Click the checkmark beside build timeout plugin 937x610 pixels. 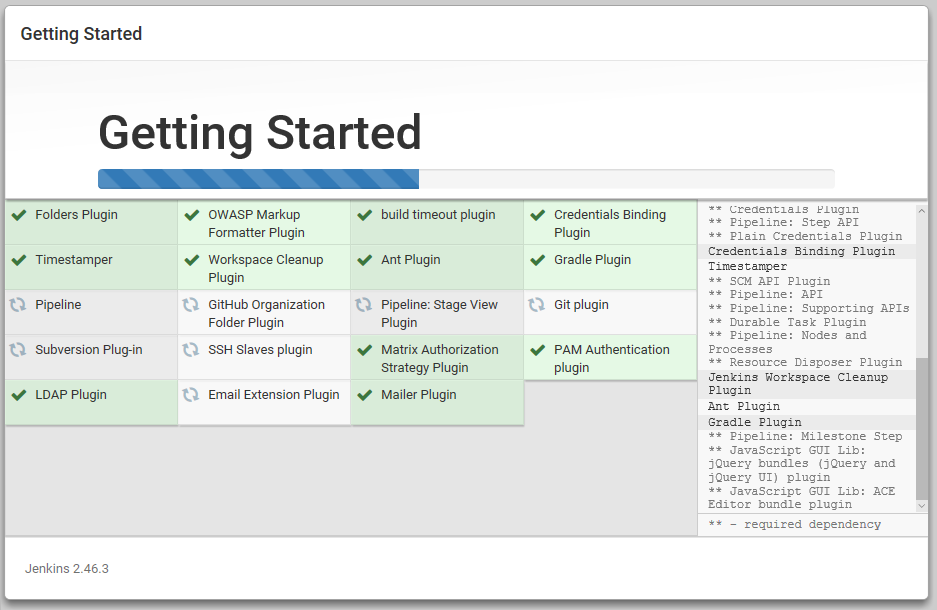click(x=365, y=215)
